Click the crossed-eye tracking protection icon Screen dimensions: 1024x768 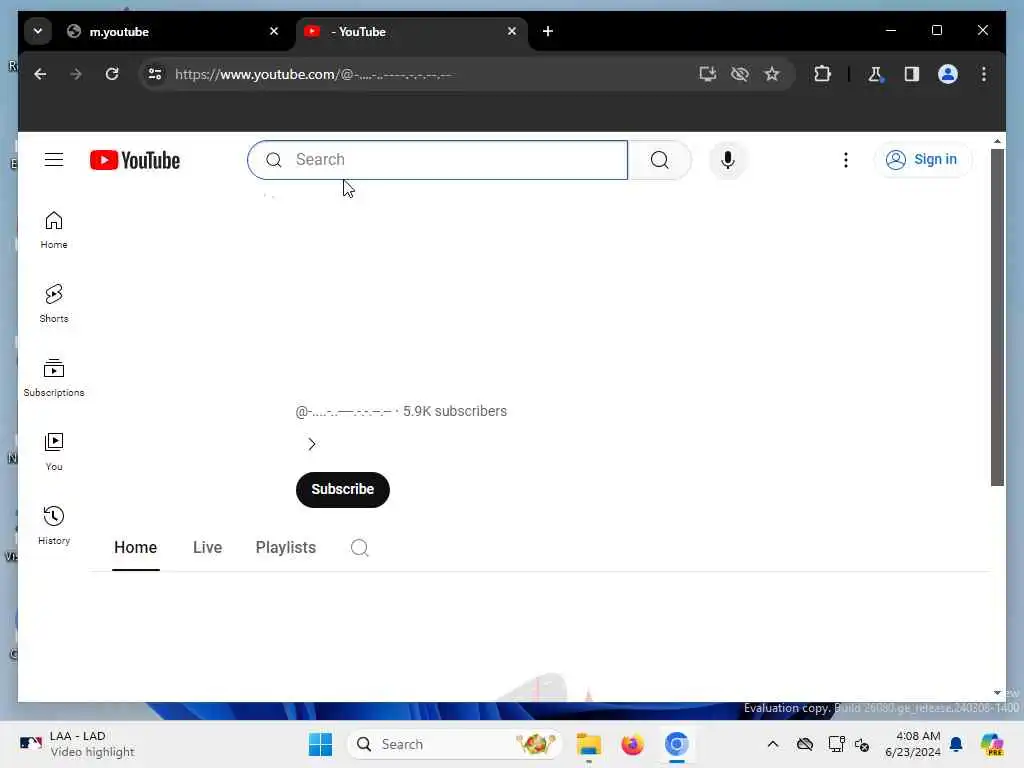pyautogui.click(x=739, y=74)
